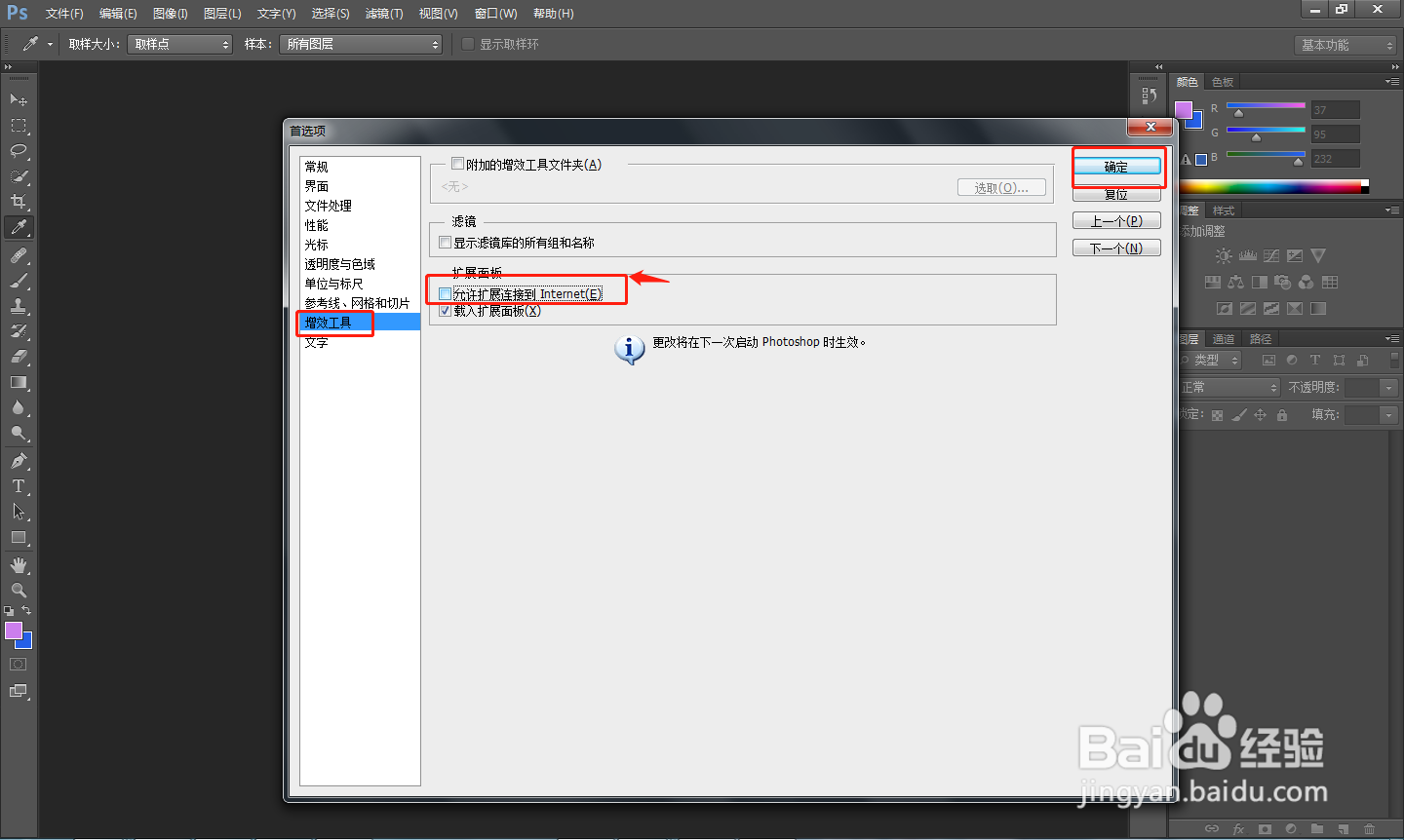Select the History Brush tool
Image resolution: width=1404 pixels, height=840 pixels.
(19, 331)
